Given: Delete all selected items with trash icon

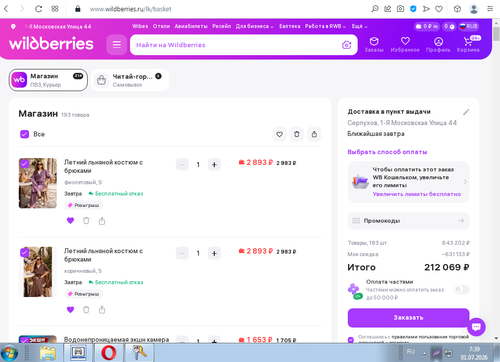Looking at the screenshot, I should [297, 134].
